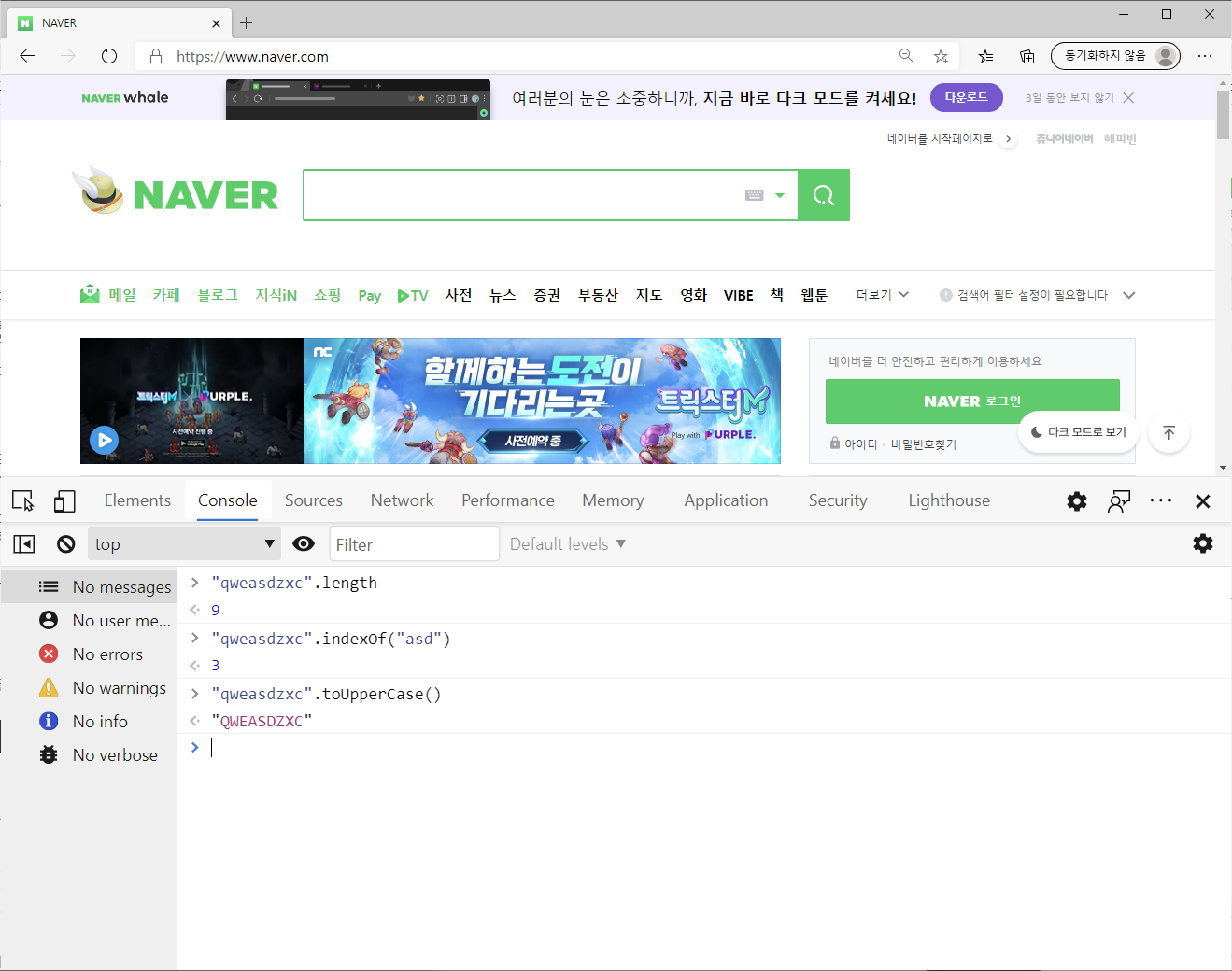Open the Collections icon
The width and height of the screenshot is (1232, 971).
[x=1027, y=56]
